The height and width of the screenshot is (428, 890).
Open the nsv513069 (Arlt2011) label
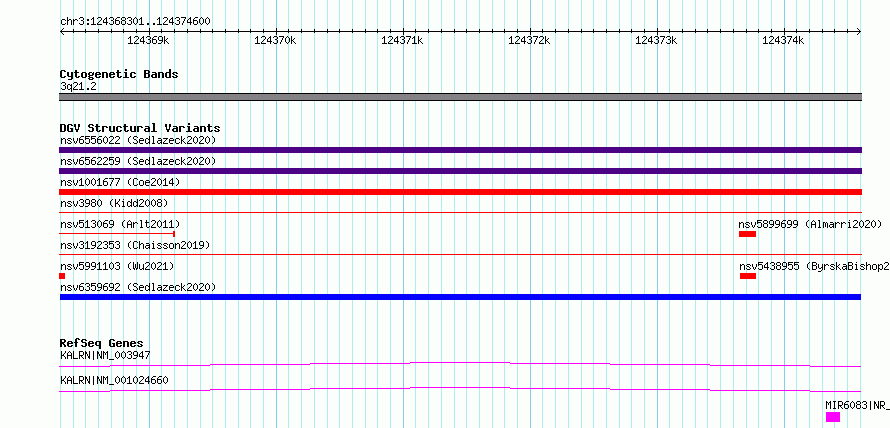pos(120,224)
